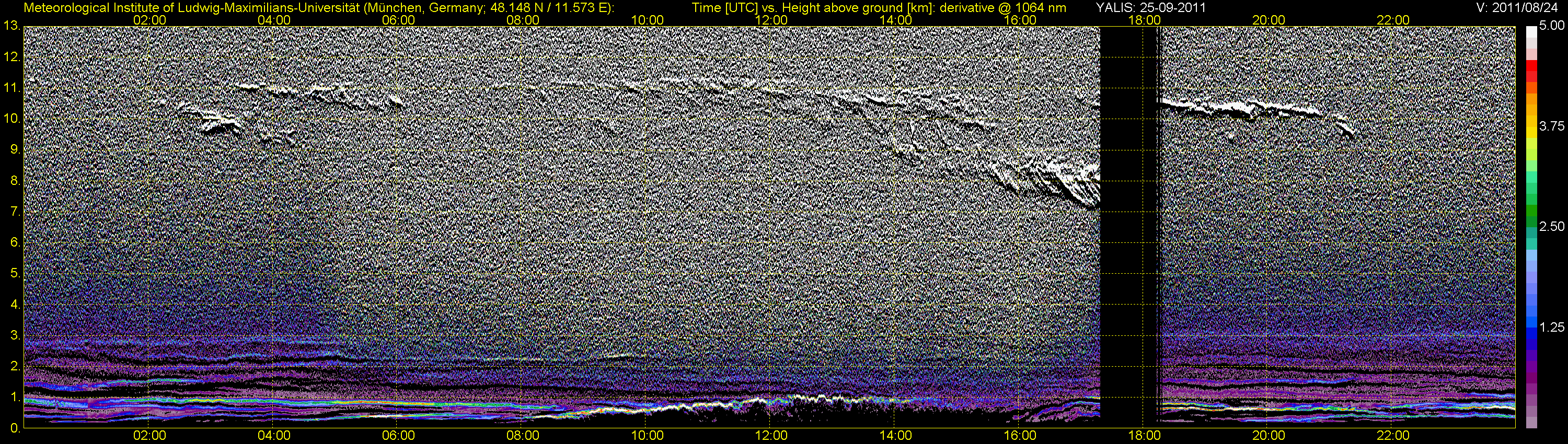The width and height of the screenshot is (1568, 444).
Task: Click the 5.00 colorbar value
Action: (x=1552, y=26)
